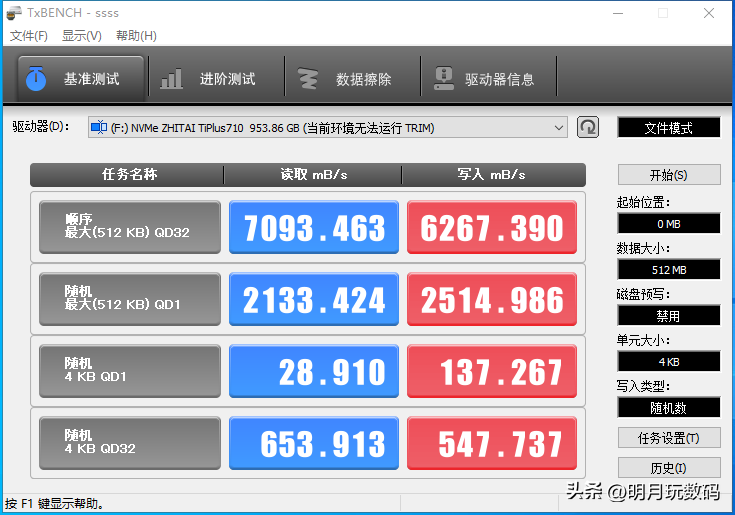Click the drive information icon
Screen dimensions: 735x515
click(443, 78)
